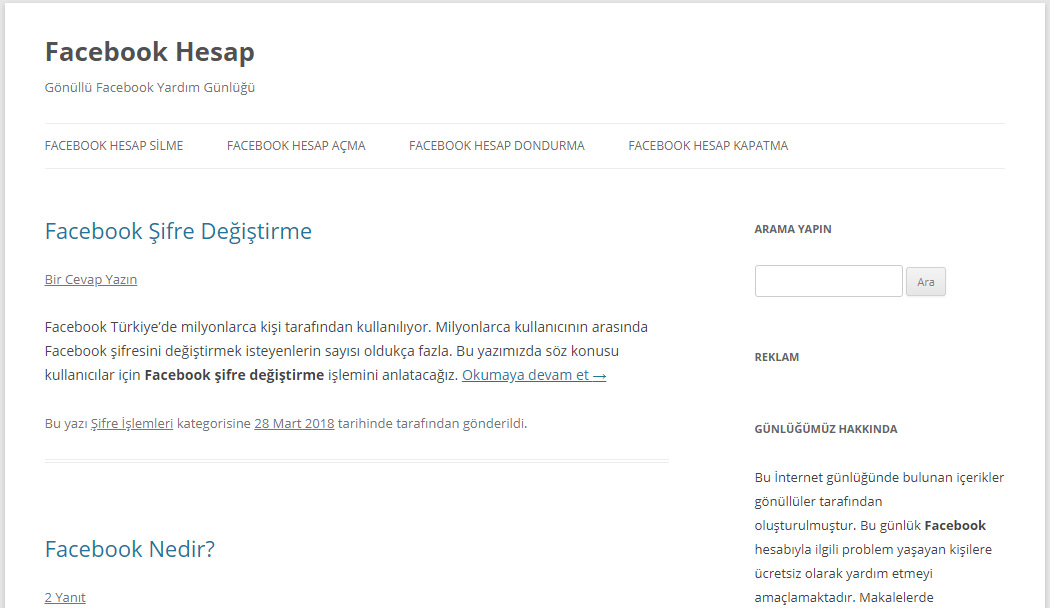This screenshot has width=1050, height=608.
Task: Click the 2 Yanıt comments link
Action: click(65, 597)
